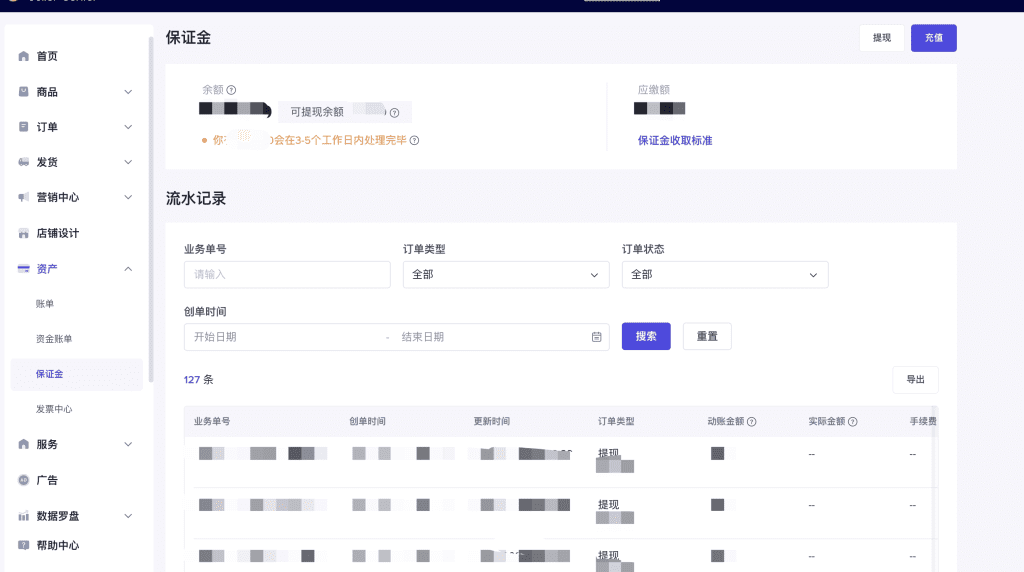Collapse the 资产 menu section
This screenshot has height=572, width=1024.
(128, 269)
